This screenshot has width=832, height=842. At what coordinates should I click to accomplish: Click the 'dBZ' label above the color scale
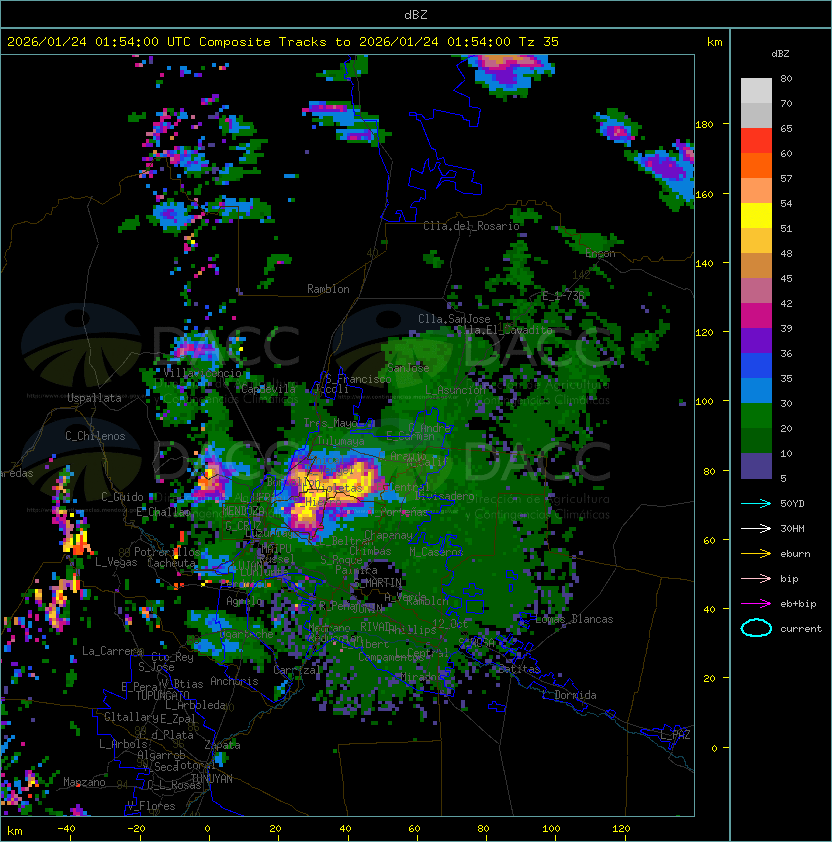[780, 54]
